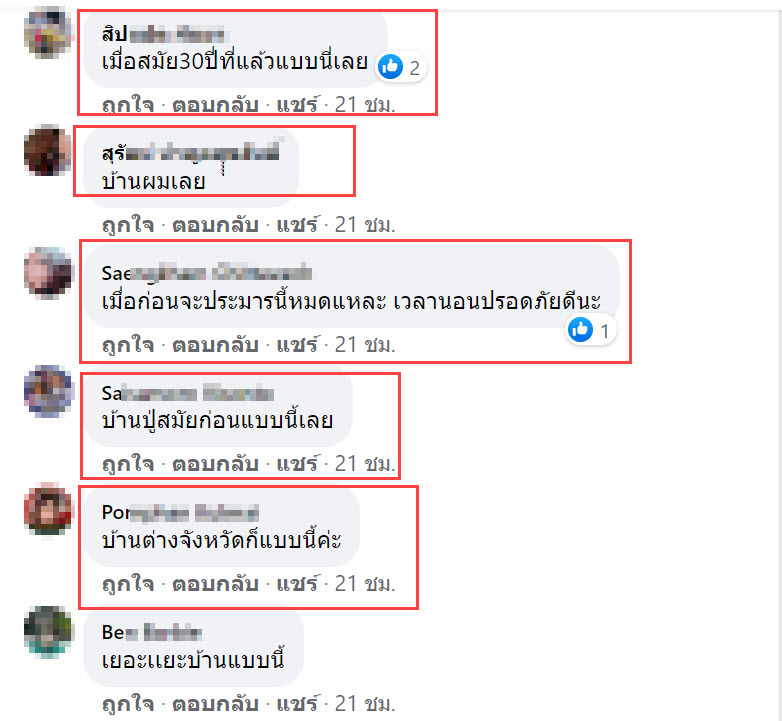Click ถูกใจ under 'บ้านปู่สมัยก่อนแบบนี้เลย' comment

tap(128, 464)
